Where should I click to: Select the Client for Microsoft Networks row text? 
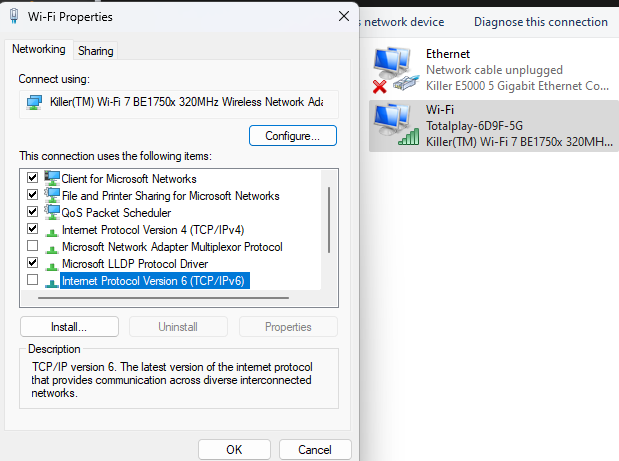pyautogui.click(x=129, y=179)
